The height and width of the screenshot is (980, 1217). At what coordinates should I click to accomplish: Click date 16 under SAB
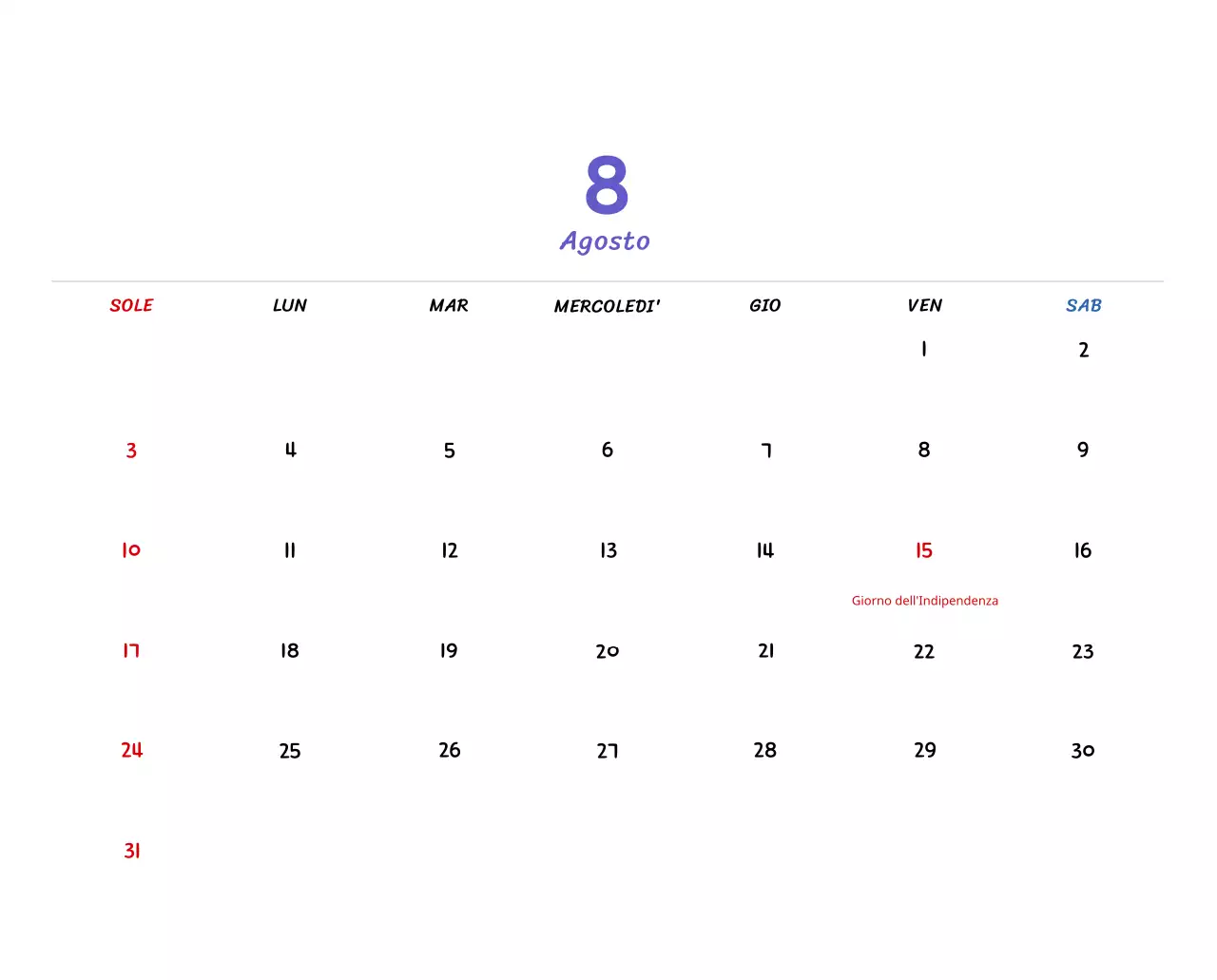tap(1083, 549)
